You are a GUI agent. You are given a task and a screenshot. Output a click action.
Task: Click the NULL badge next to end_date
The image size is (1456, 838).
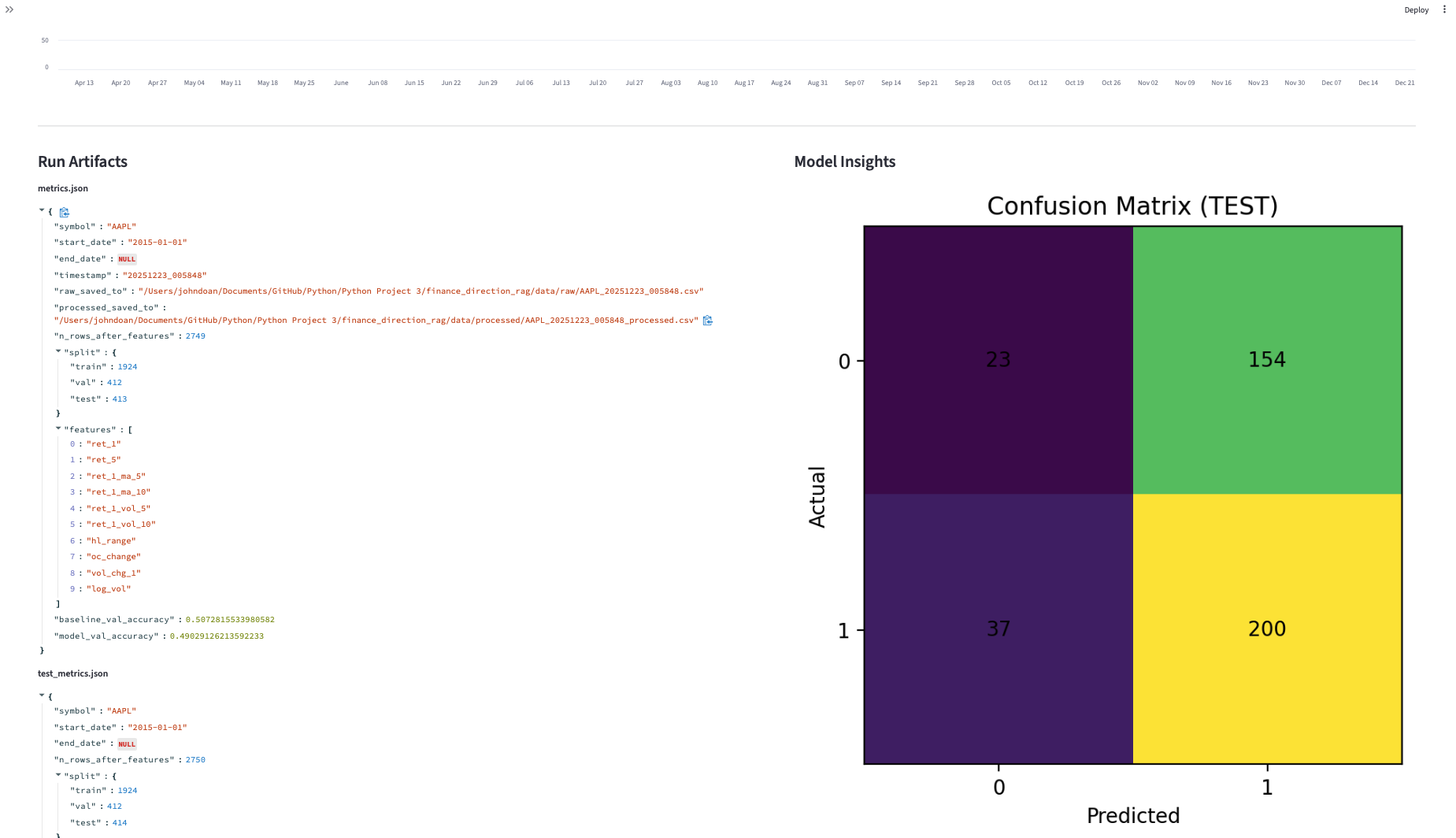[127, 258]
